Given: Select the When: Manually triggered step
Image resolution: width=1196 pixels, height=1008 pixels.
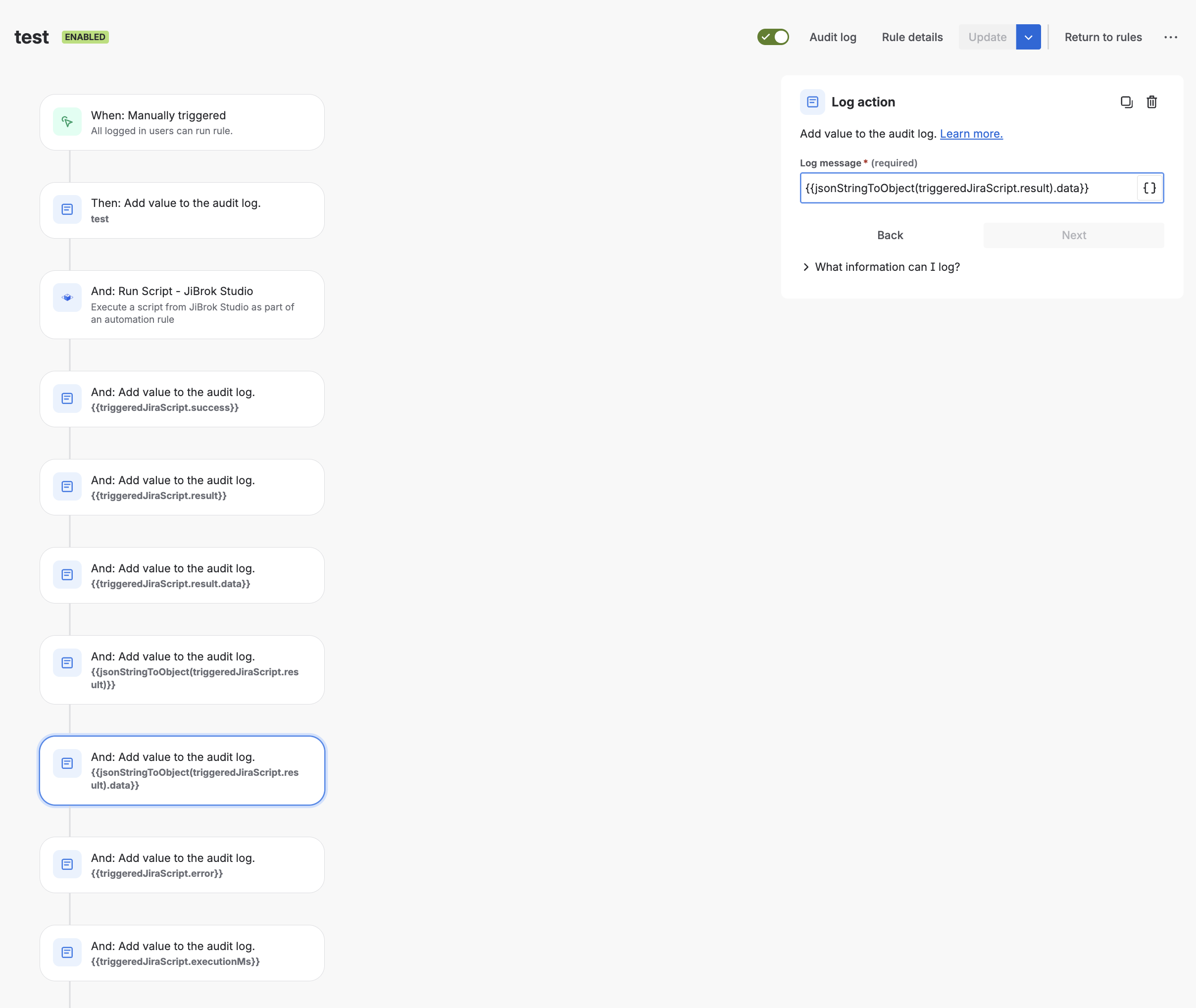Looking at the screenshot, I should tap(182, 122).
